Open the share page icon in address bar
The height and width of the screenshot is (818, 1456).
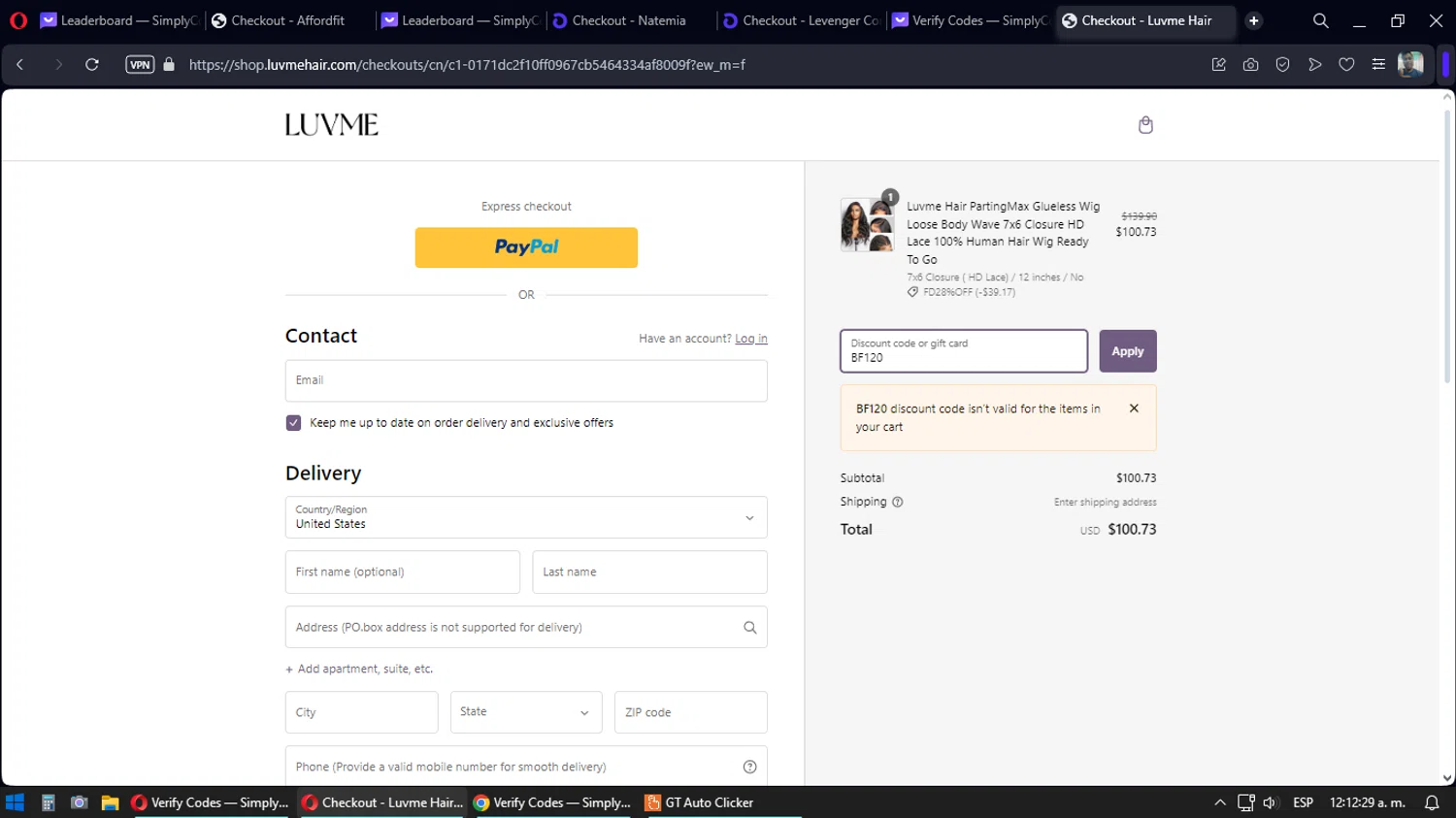(x=1219, y=65)
